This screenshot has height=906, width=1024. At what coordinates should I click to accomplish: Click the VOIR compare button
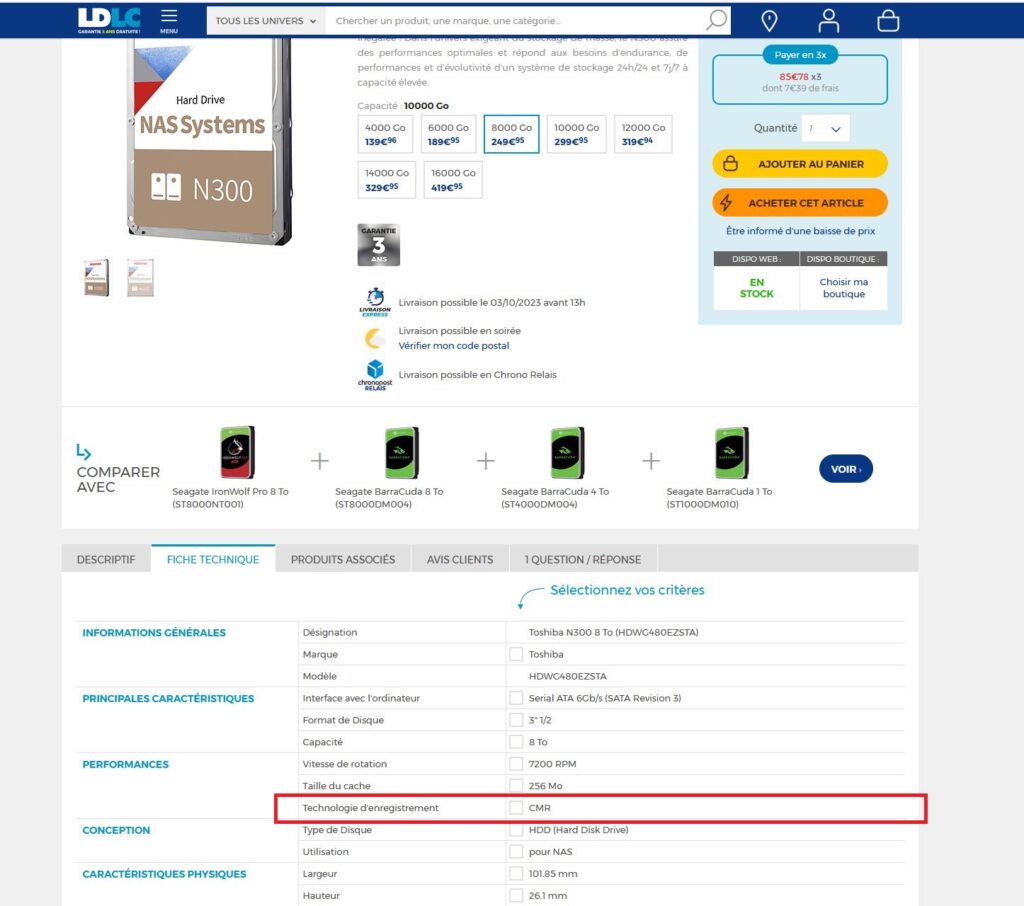846,469
